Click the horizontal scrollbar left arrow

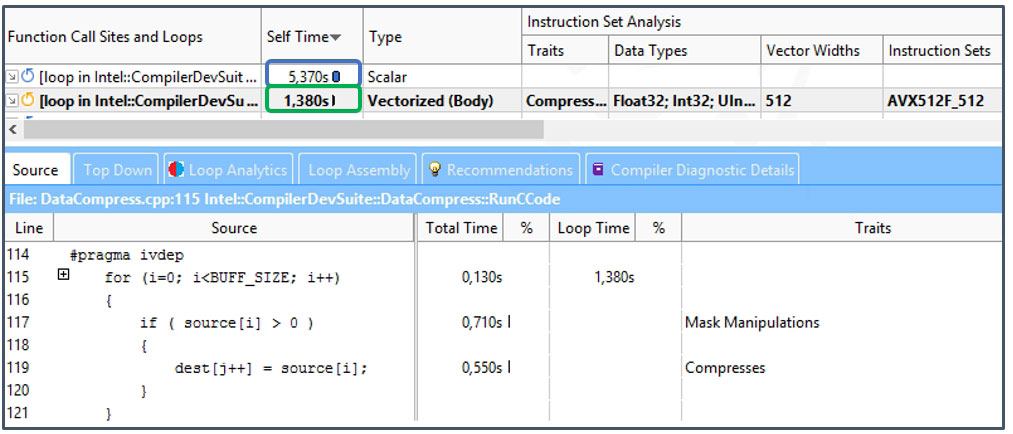tap(13, 129)
